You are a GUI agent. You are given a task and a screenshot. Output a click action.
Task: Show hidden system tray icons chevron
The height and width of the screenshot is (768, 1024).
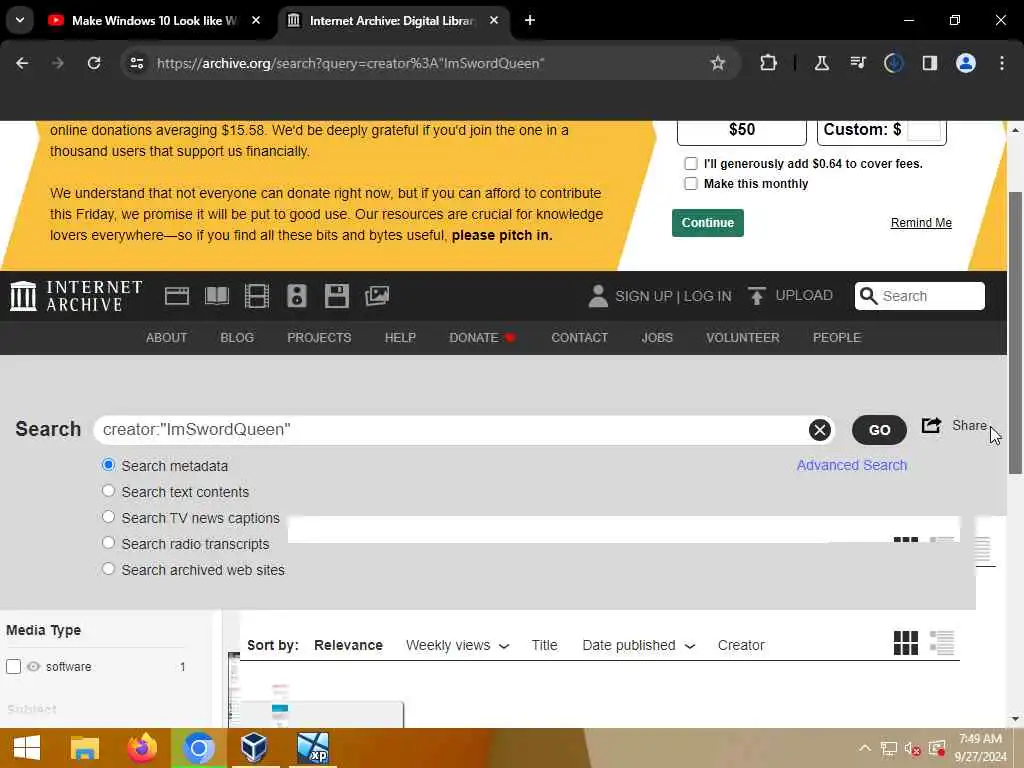[x=865, y=748]
